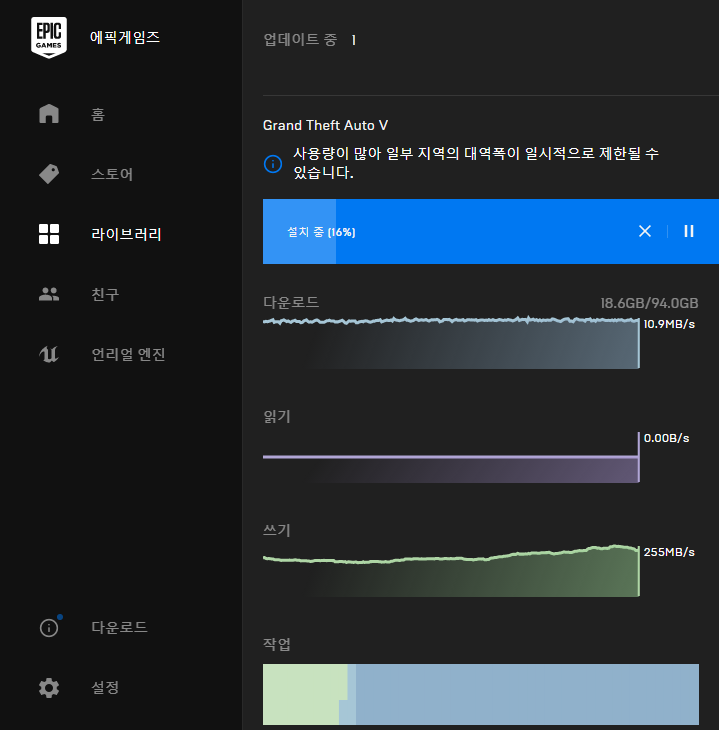Click the blue bandwidth info icon
Viewport: 719px width, 730px height.
(x=273, y=164)
